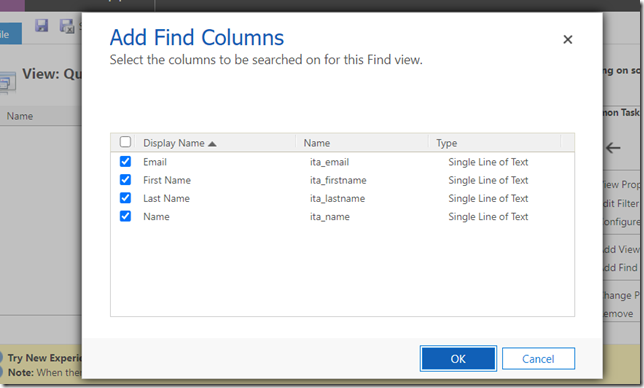The height and width of the screenshot is (388, 644).
Task: Click the File tab in background window
Action: 10,34
